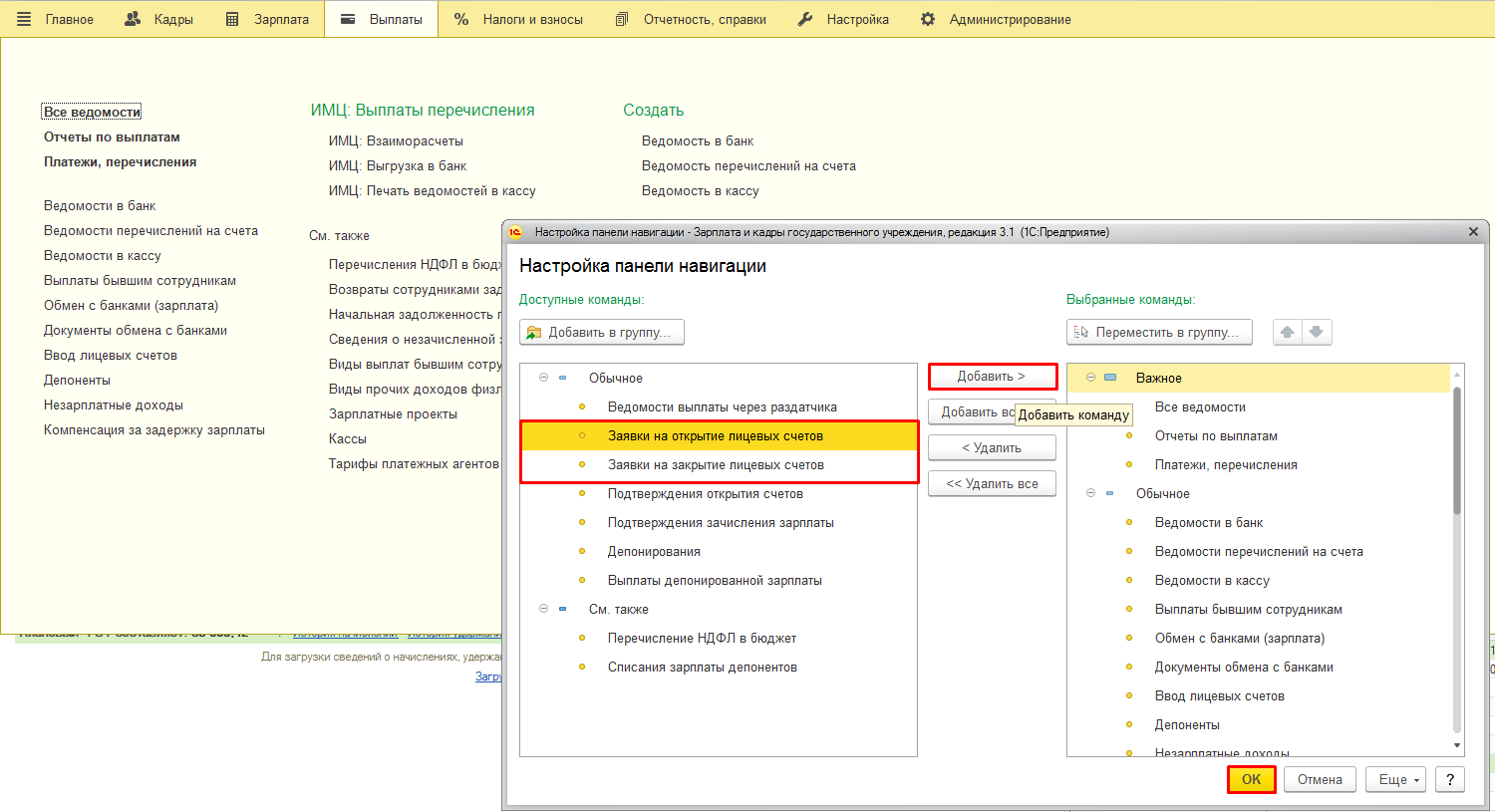Collapse the Важное group in selected commands
1495x812 pixels.
point(1090,378)
